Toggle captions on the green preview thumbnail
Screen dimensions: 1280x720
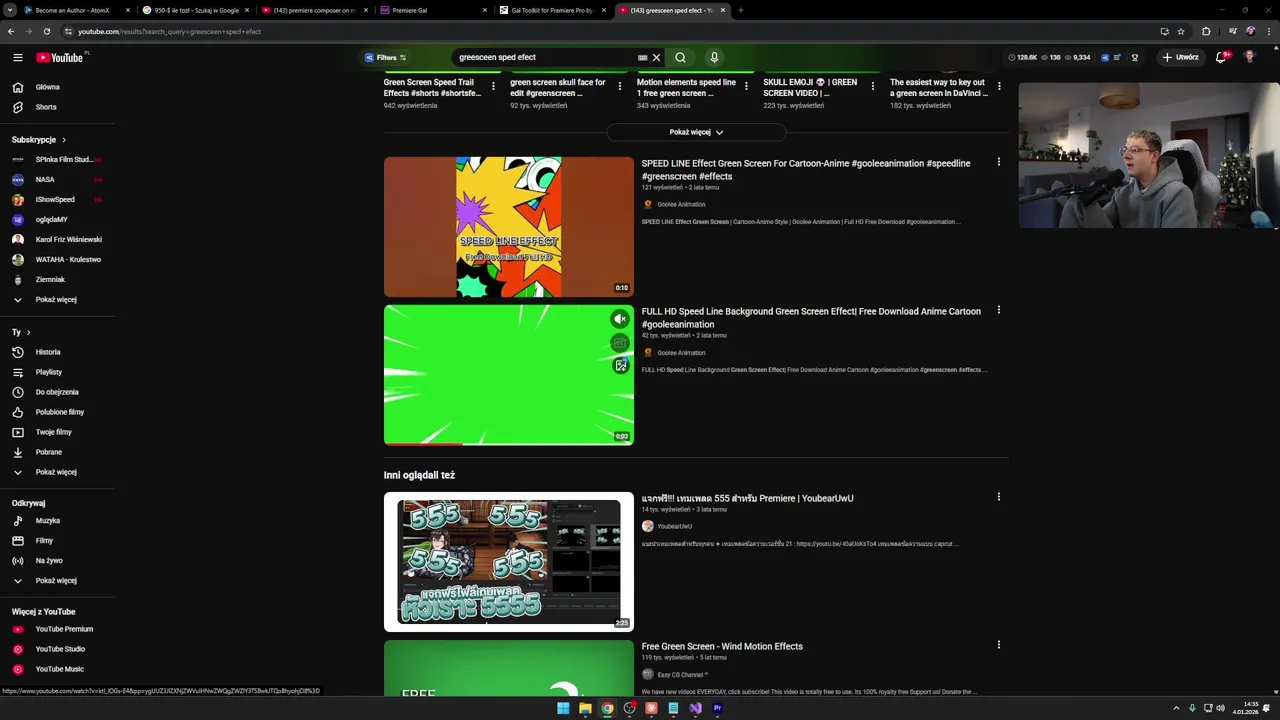pyautogui.click(x=620, y=343)
